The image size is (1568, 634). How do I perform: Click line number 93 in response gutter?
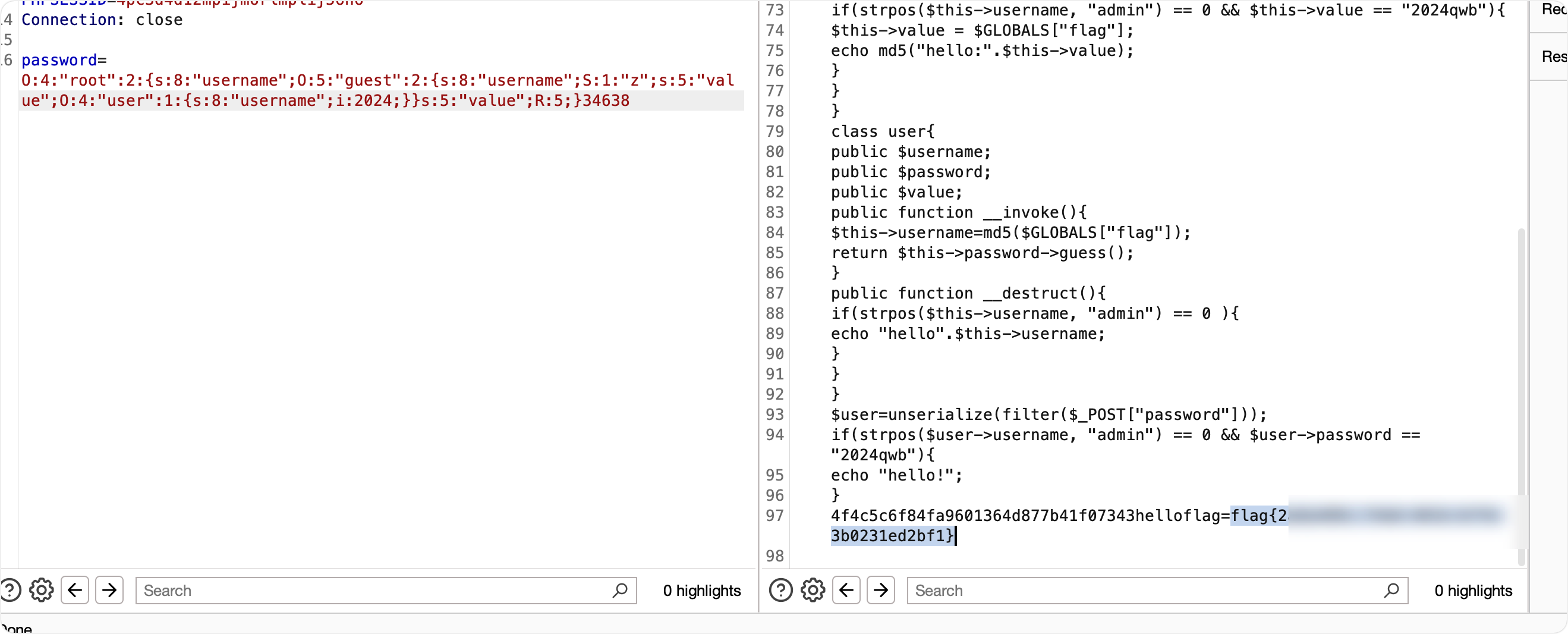[x=775, y=415]
